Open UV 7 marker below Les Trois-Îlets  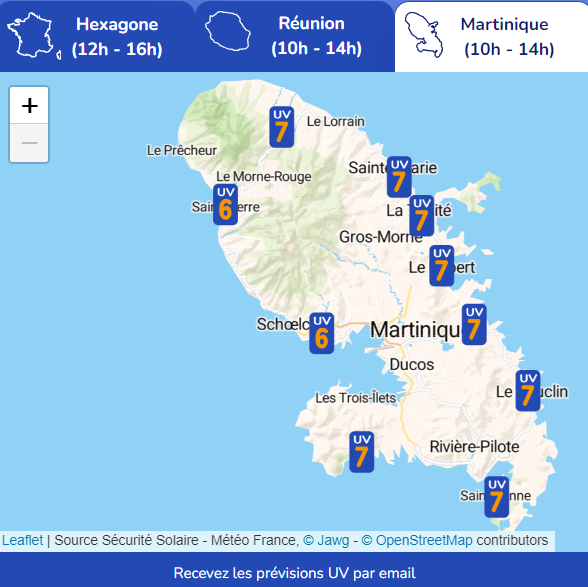click(362, 452)
